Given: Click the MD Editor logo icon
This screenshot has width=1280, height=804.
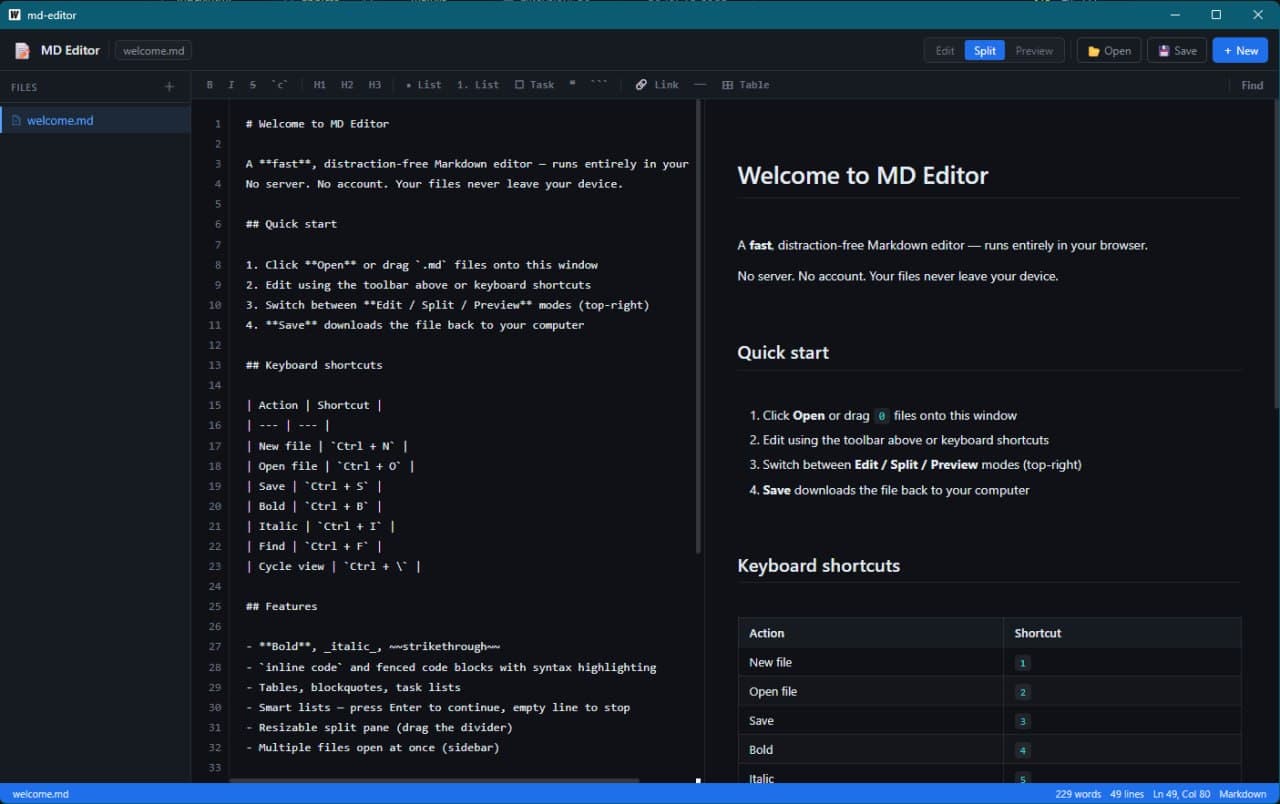Looking at the screenshot, I should pyautogui.click(x=22, y=51).
